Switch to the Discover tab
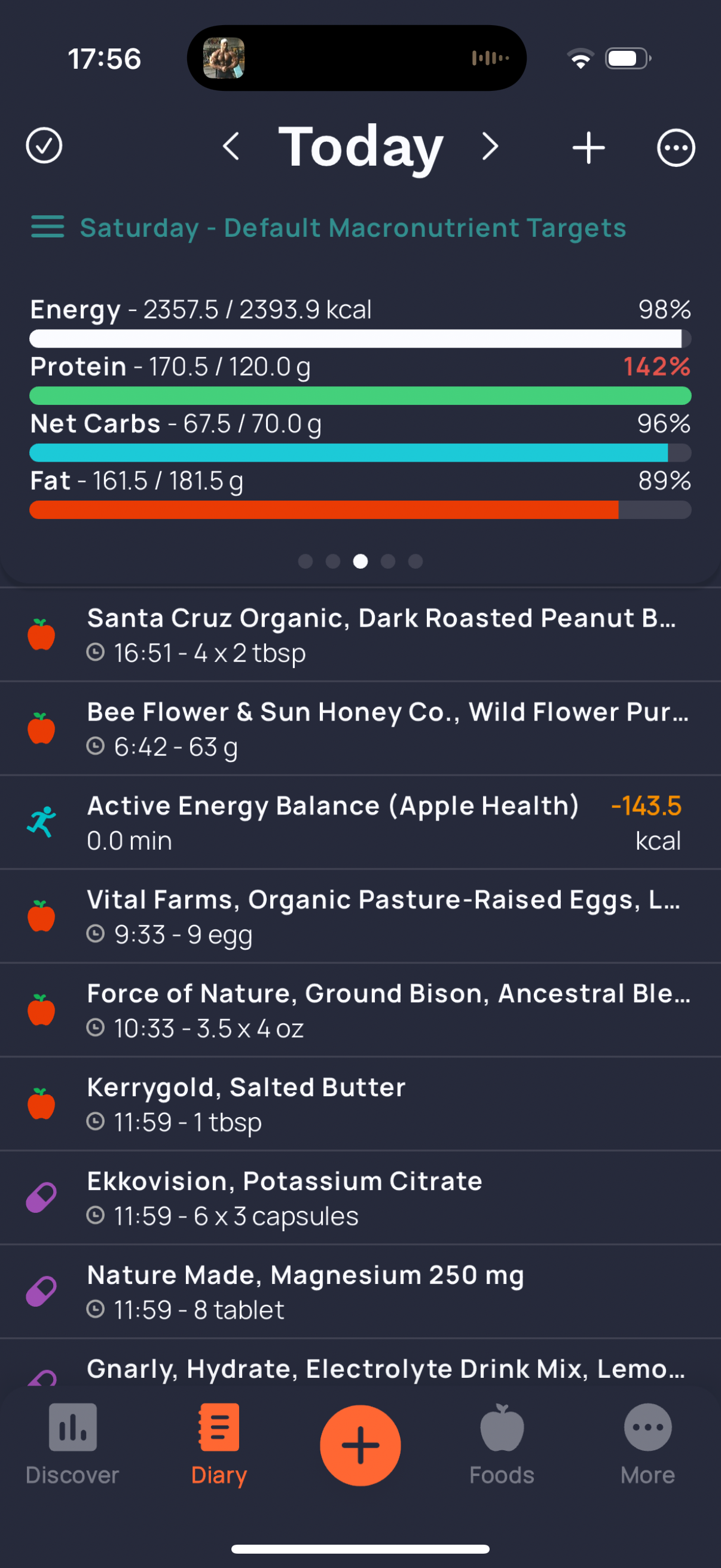Screen dimensions: 721x1568 [72, 1444]
